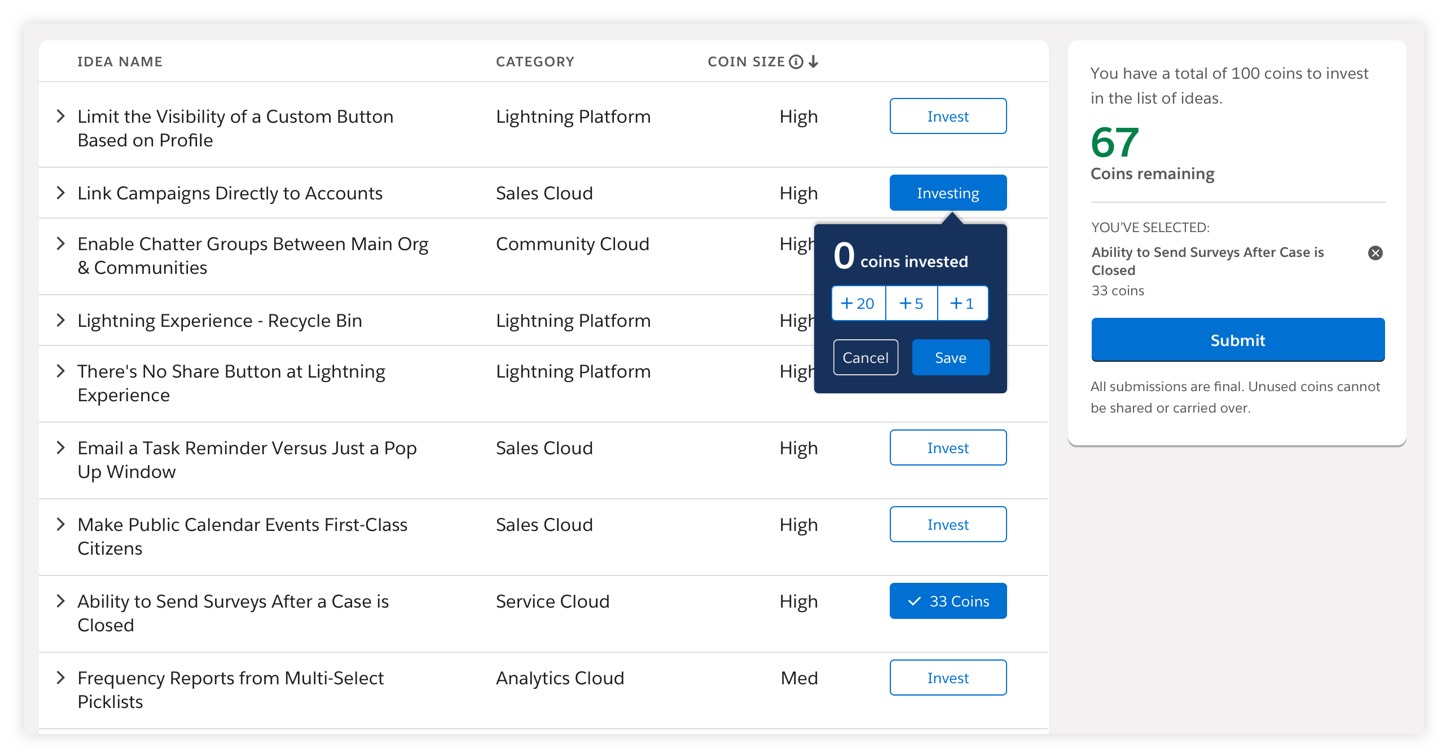Expand 'Link Campaigns Directly to Accounts' row
The width and height of the screenshot is (1450, 756).
(x=61, y=193)
